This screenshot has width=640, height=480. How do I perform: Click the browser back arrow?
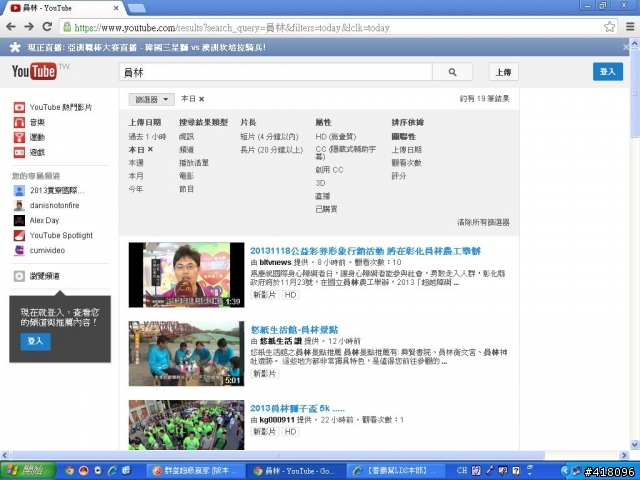point(11,27)
